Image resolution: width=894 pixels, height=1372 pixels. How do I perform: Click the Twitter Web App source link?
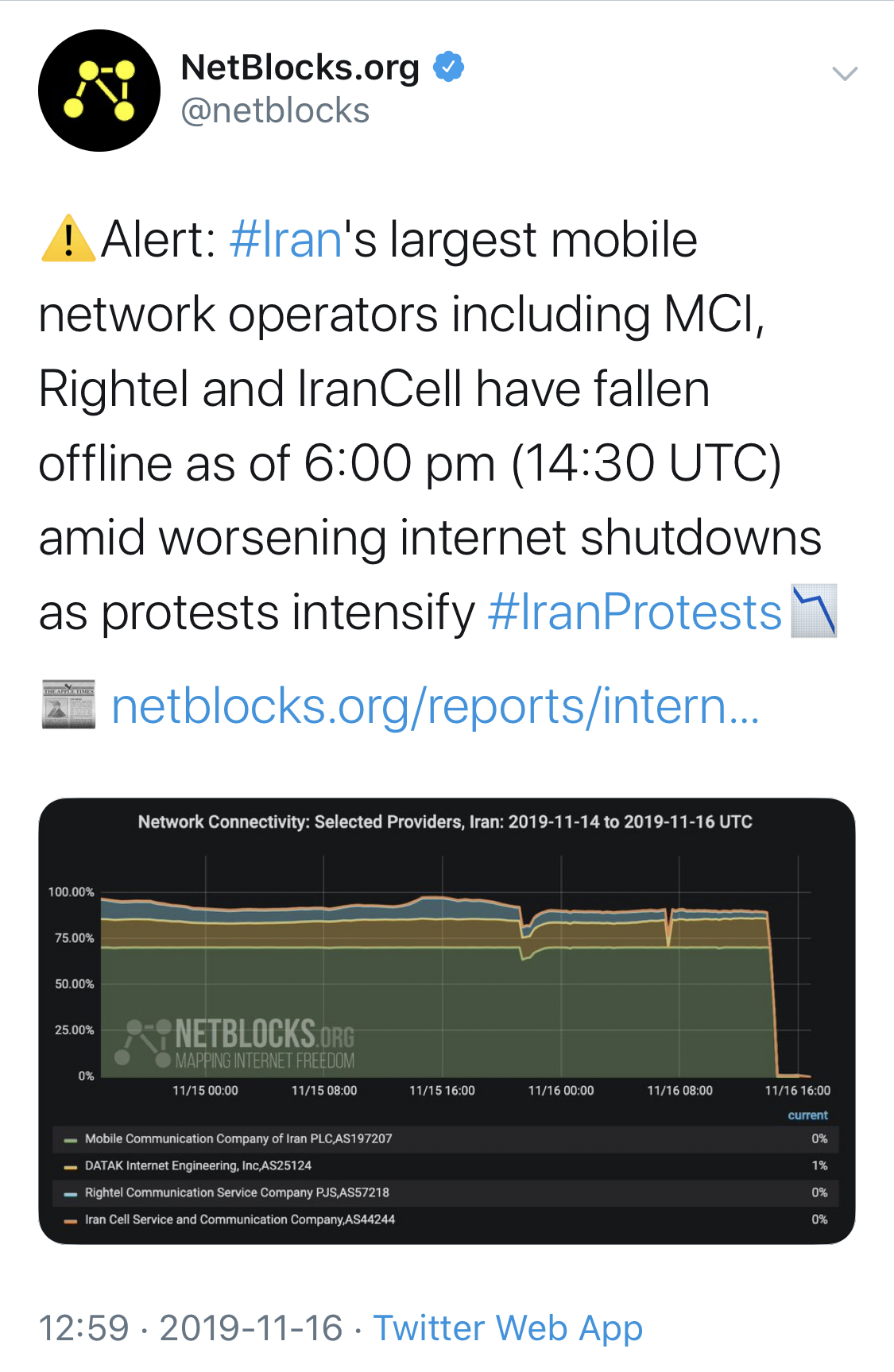[x=508, y=1328]
